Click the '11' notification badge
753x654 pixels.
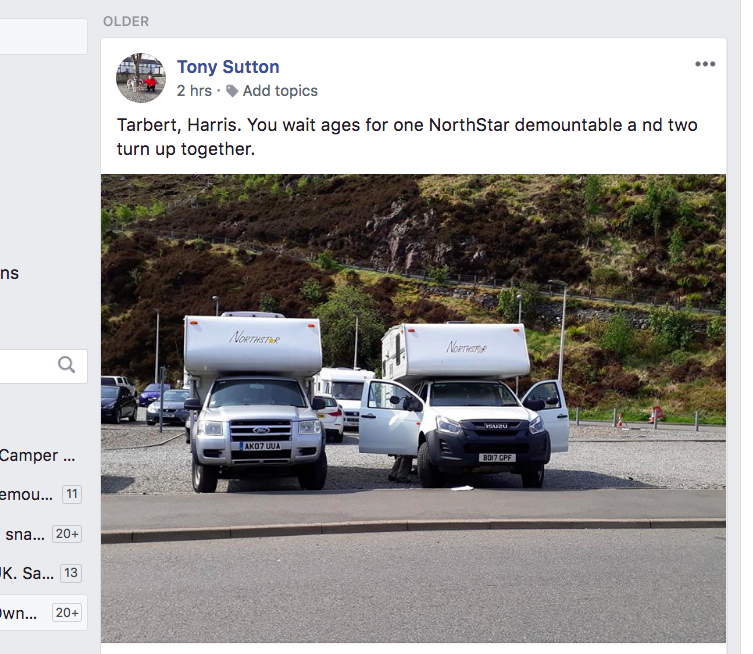pyautogui.click(x=71, y=494)
